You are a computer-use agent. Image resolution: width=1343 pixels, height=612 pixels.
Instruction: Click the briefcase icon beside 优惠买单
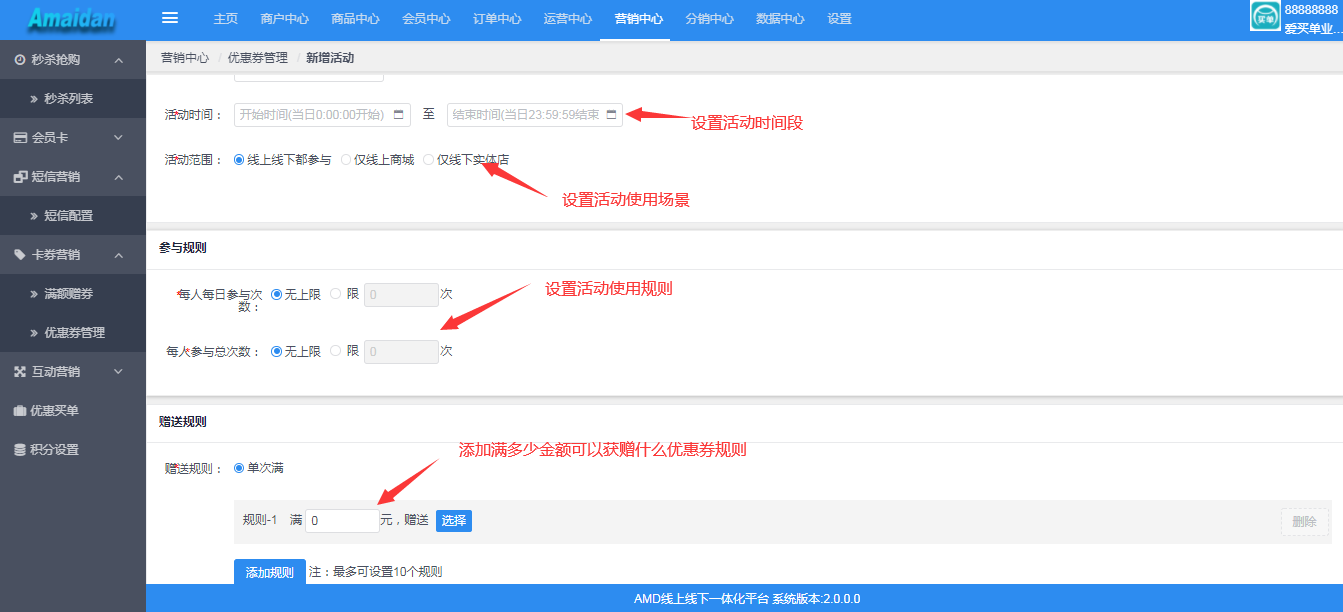tap(20, 411)
